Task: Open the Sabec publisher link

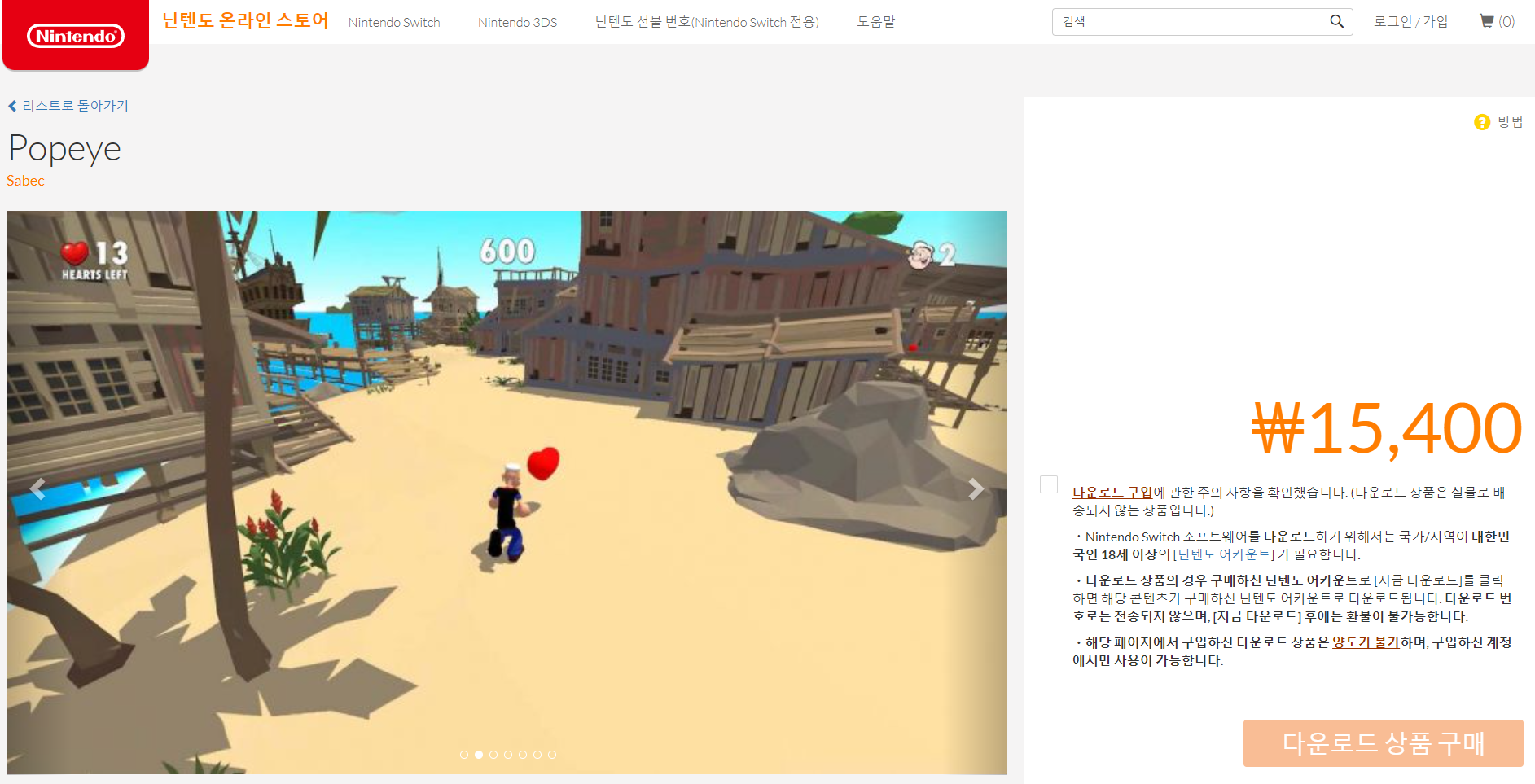Action: [25, 181]
